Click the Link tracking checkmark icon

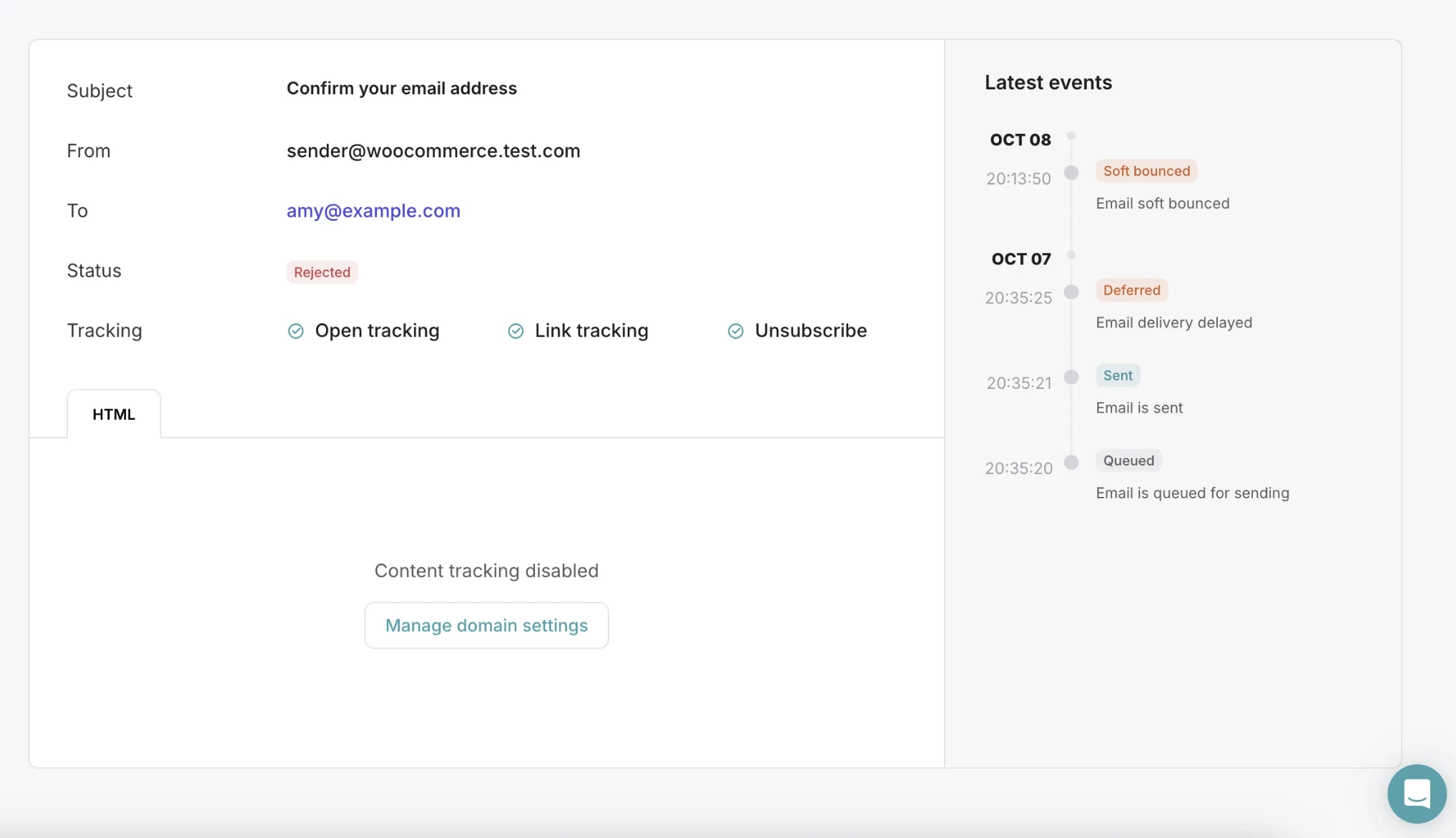[516, 331]
